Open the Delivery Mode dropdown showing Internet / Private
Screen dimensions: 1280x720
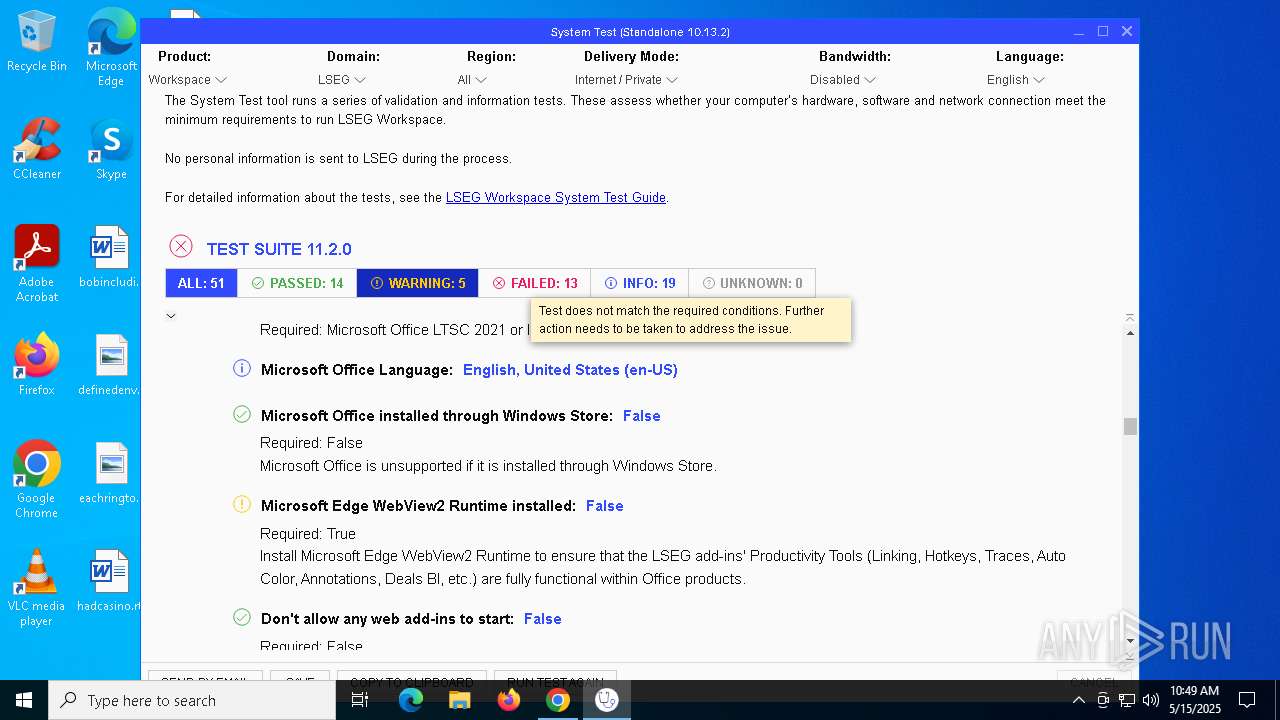(626, 80)
